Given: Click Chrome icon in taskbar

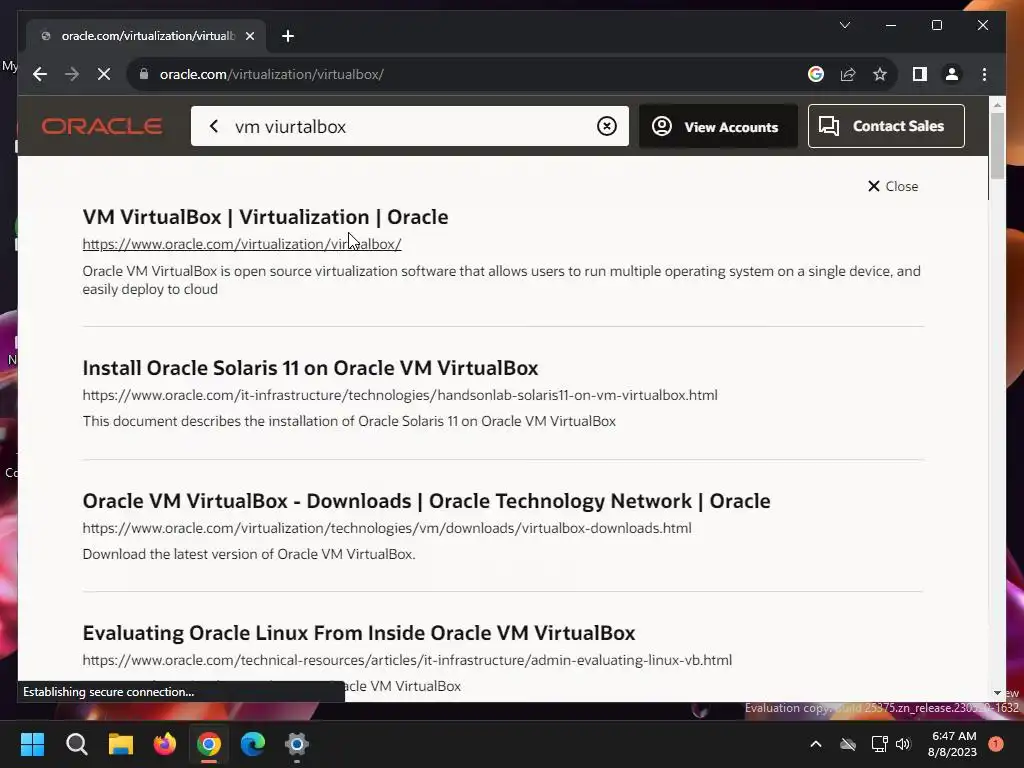Looking at the screenshot, I should coord(209,744).
